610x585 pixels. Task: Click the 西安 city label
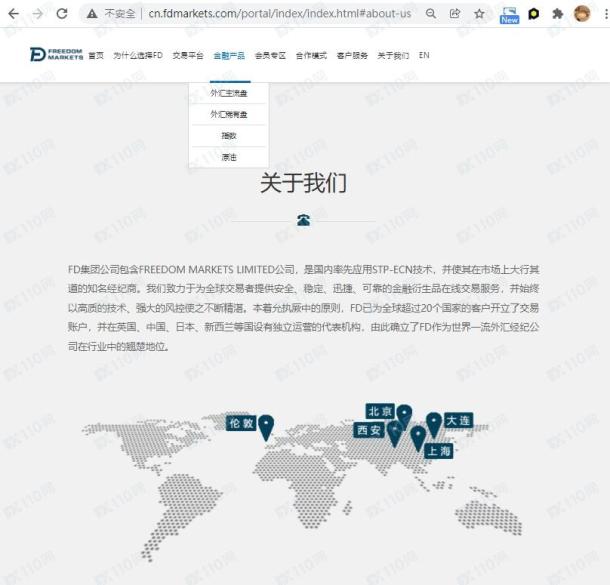pos(368,430)
